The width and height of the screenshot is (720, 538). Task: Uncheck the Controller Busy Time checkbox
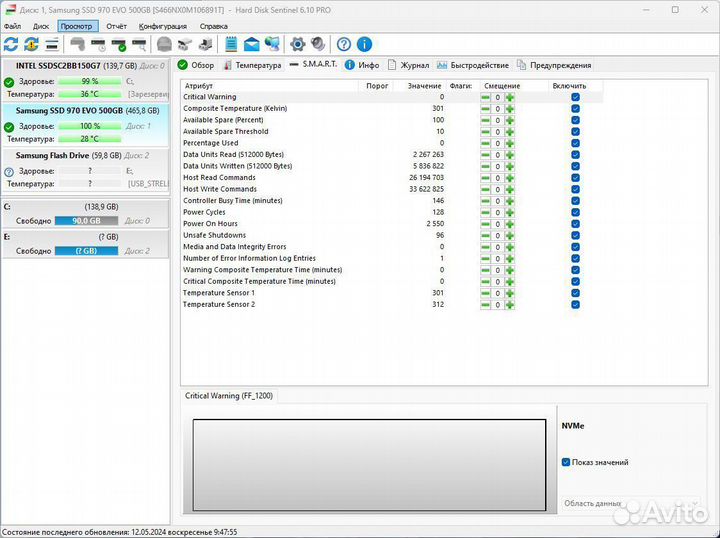coord(575,201)
